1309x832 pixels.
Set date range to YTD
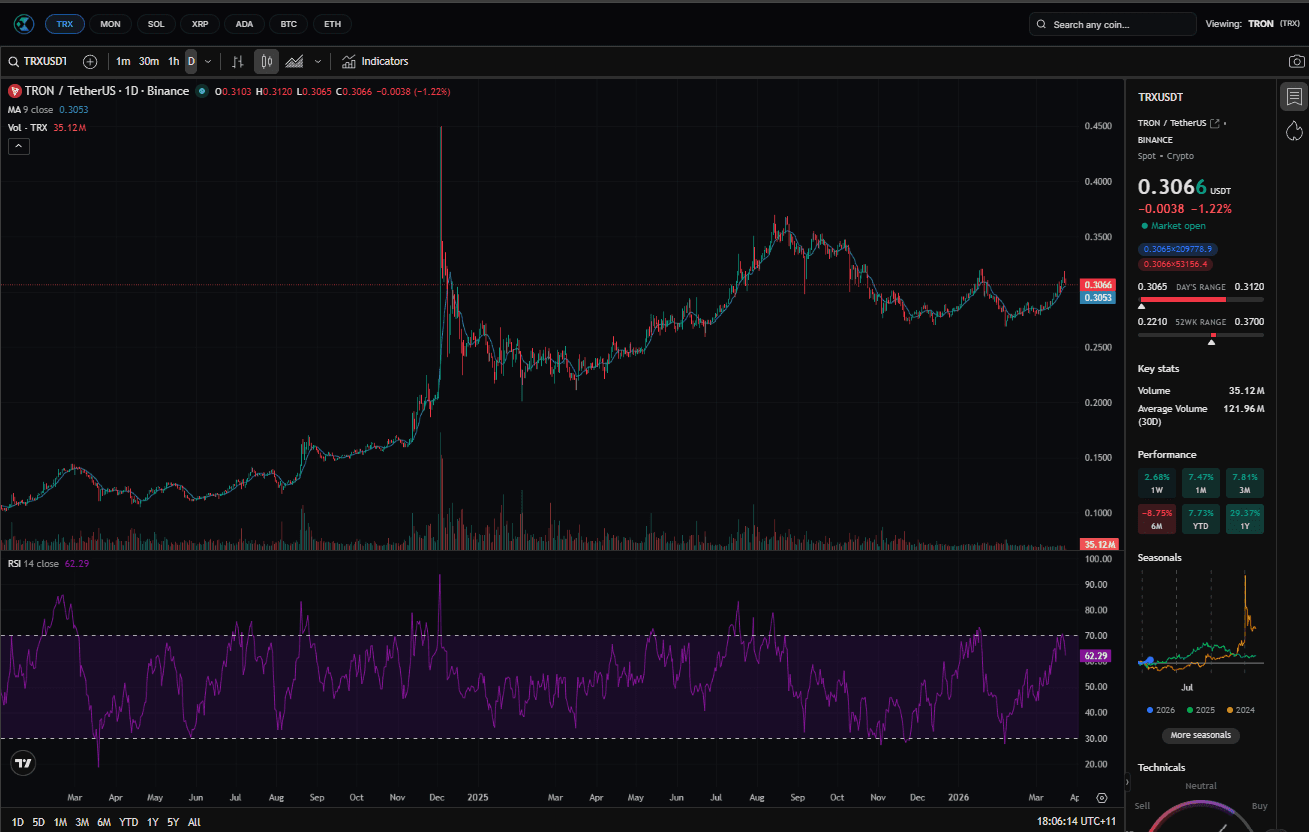(x=129, y=822)
